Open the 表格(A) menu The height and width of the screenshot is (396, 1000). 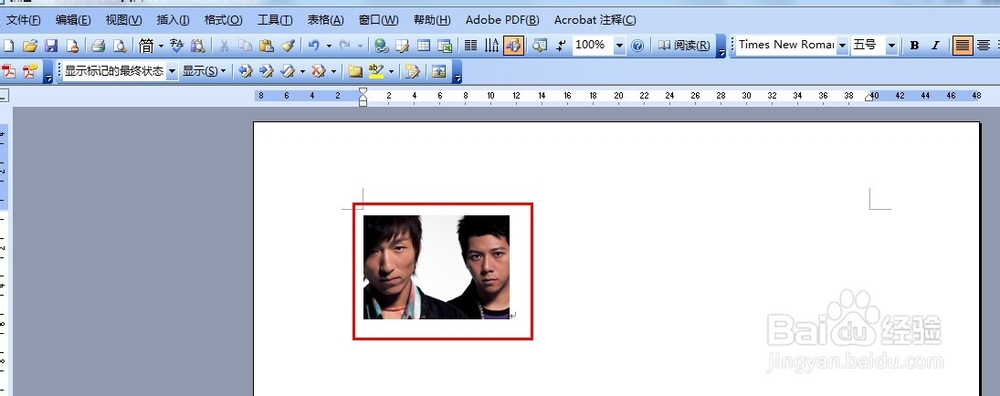click(x=325, y=20)
